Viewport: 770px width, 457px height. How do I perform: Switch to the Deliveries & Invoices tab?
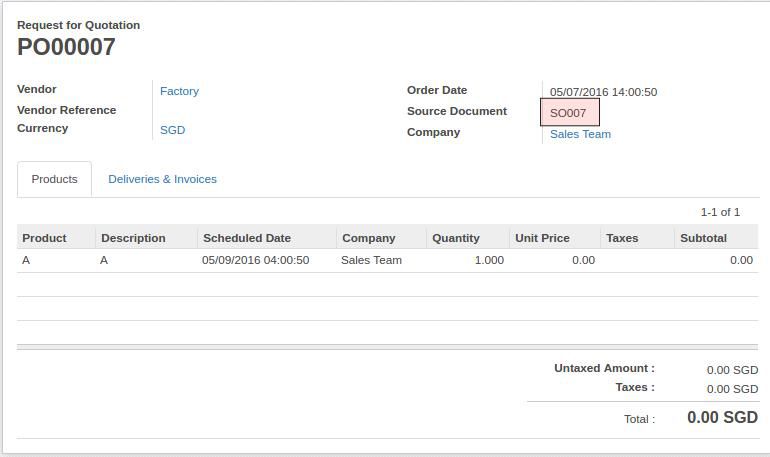[x=162, y=179]
